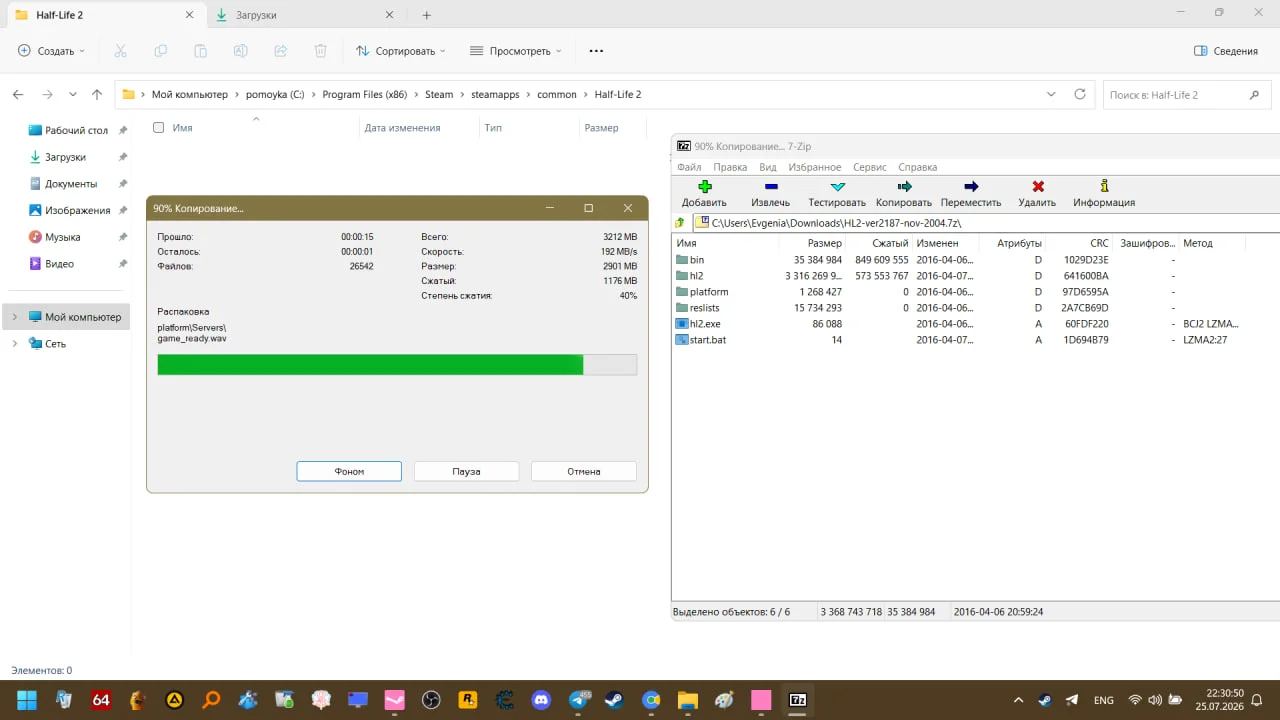The image size is (1280, 720).
Task: Show hidden system tray icons chevron
Action: coord(1018,700)
